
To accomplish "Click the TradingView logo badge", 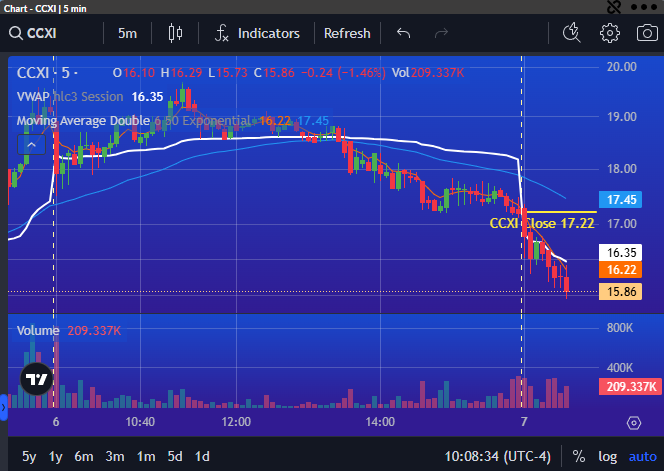I will [36, 379].
